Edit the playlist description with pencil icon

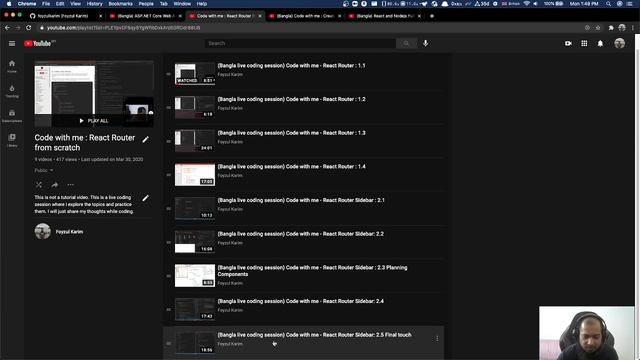(x=145, y=198)
